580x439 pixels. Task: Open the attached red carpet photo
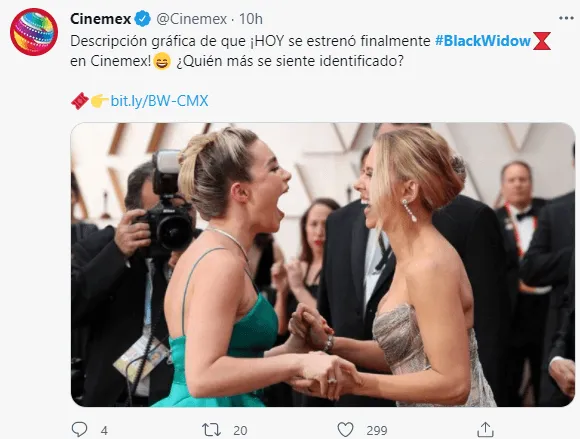point(323,264)
